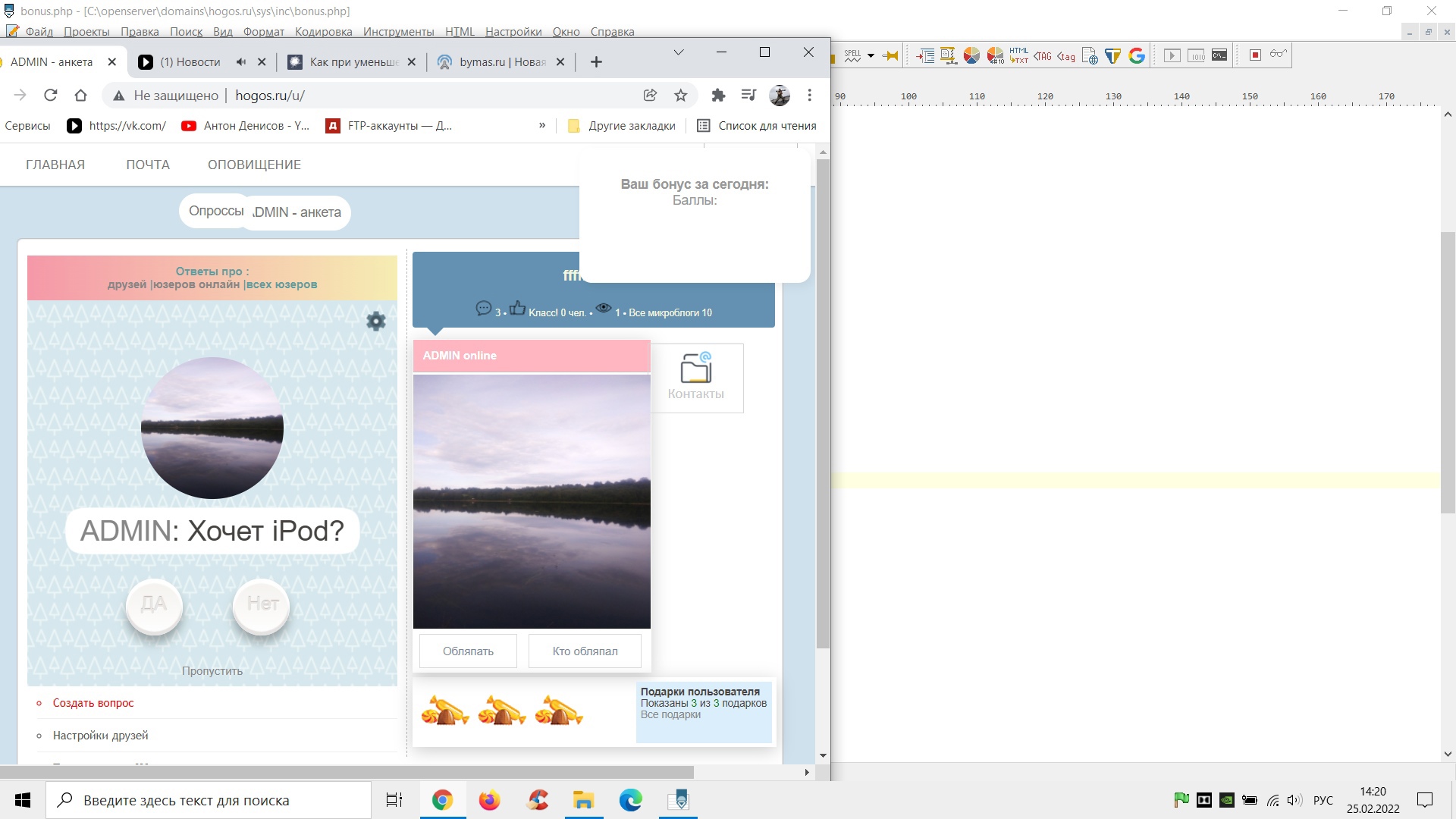Click the spell check toolbar icon
This screenshot has height=819, width=1456.
click(x=852, y=55)
